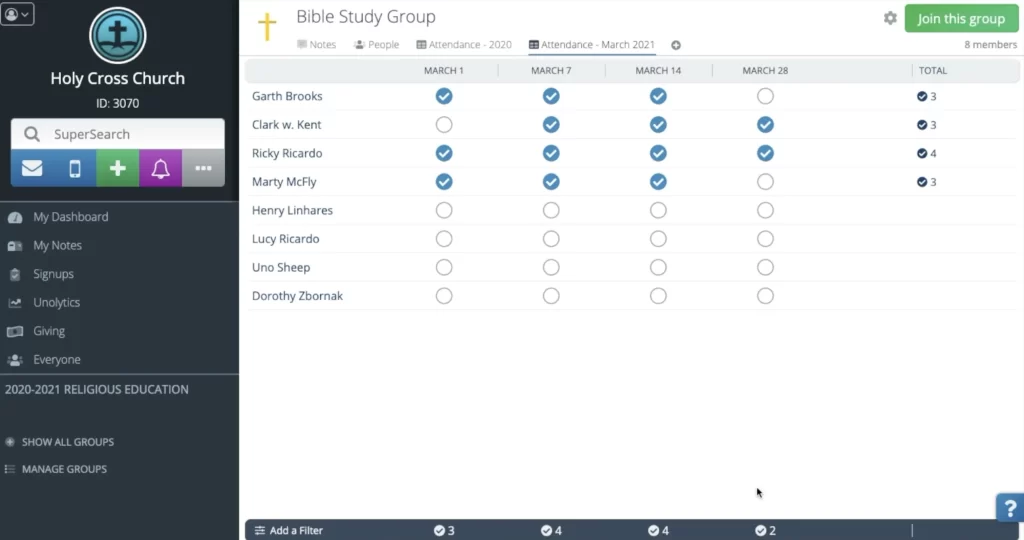Mark Henry Linhares present on March 7
The image size is (1024, 540).
[x=551, y=210]
